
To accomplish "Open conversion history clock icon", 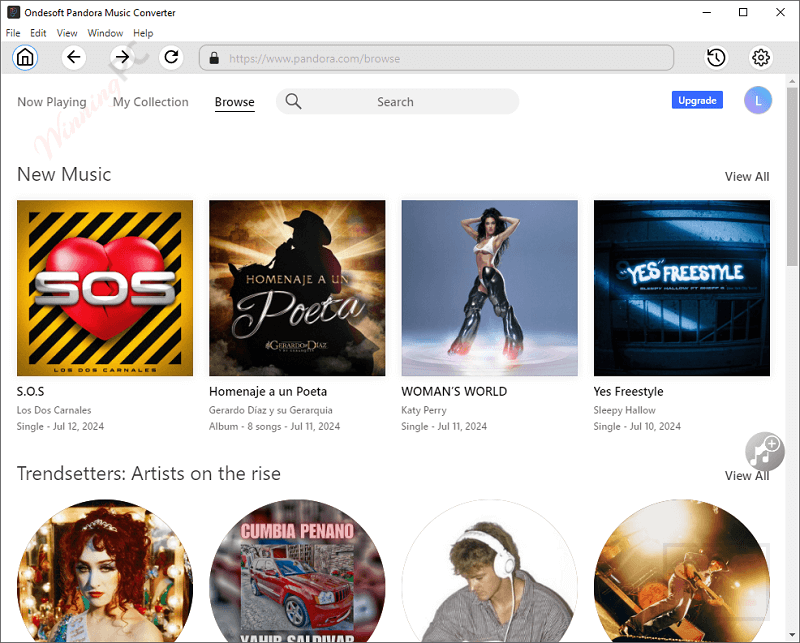I will pos(716,58).
